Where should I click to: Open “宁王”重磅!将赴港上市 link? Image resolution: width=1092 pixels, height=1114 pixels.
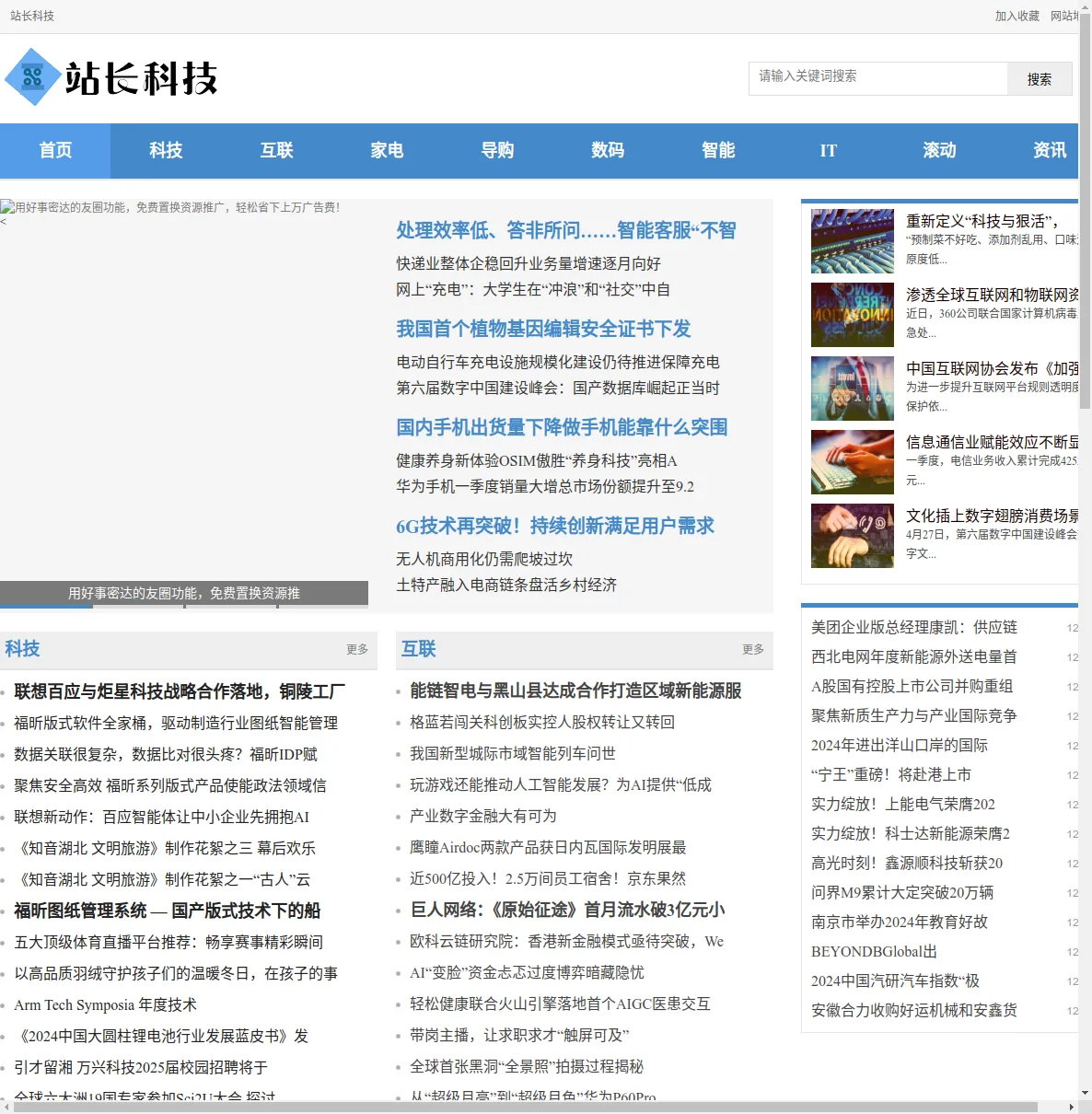(891, 774)
